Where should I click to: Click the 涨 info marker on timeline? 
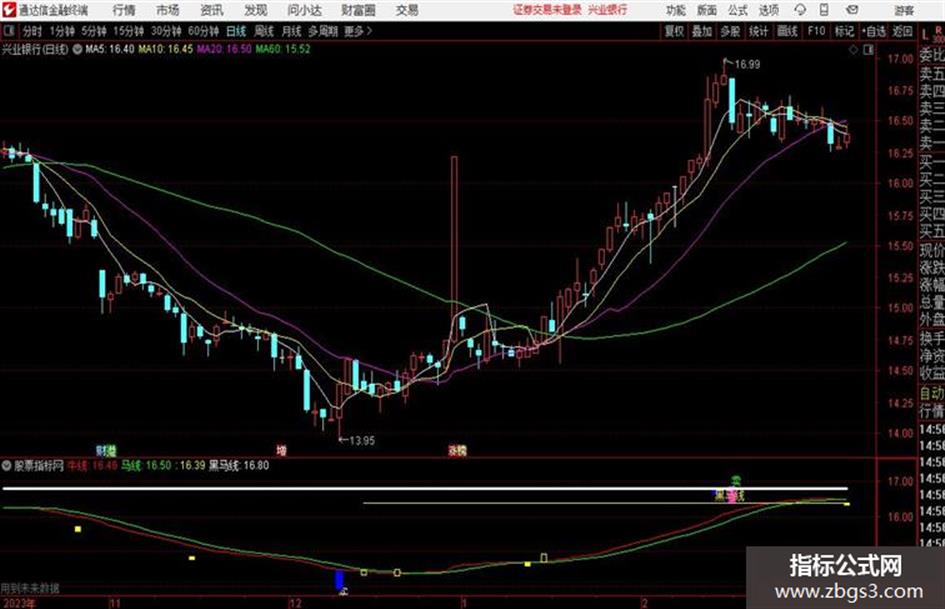point(453,450)
